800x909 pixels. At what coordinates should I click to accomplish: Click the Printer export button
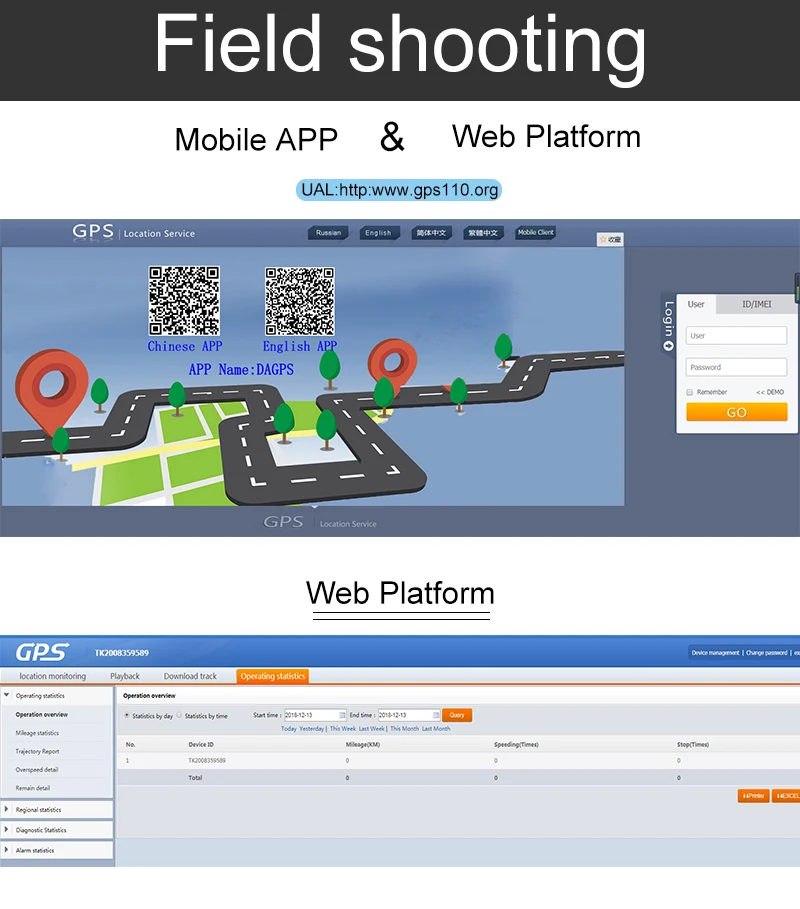754,796
